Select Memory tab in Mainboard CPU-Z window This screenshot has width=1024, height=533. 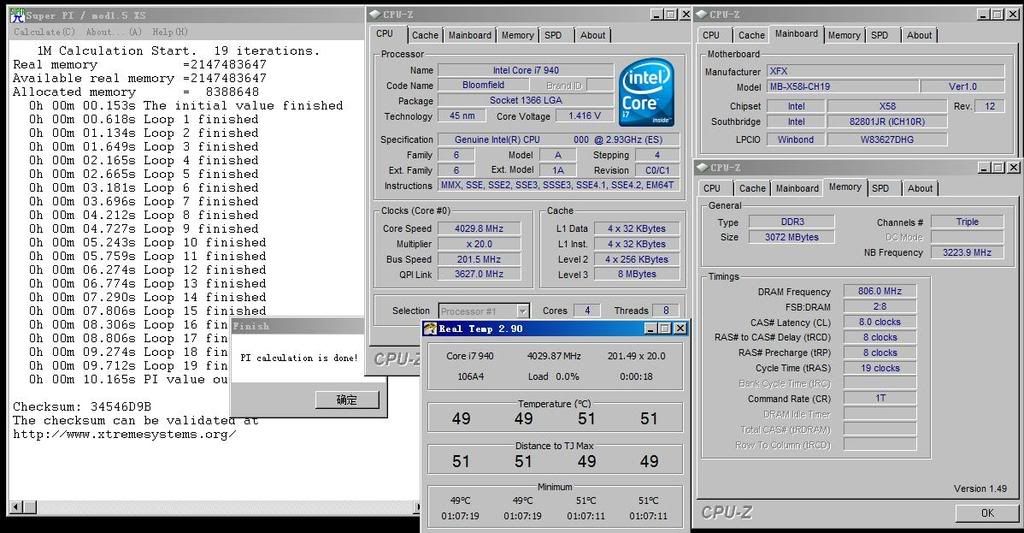pos(844,35)
